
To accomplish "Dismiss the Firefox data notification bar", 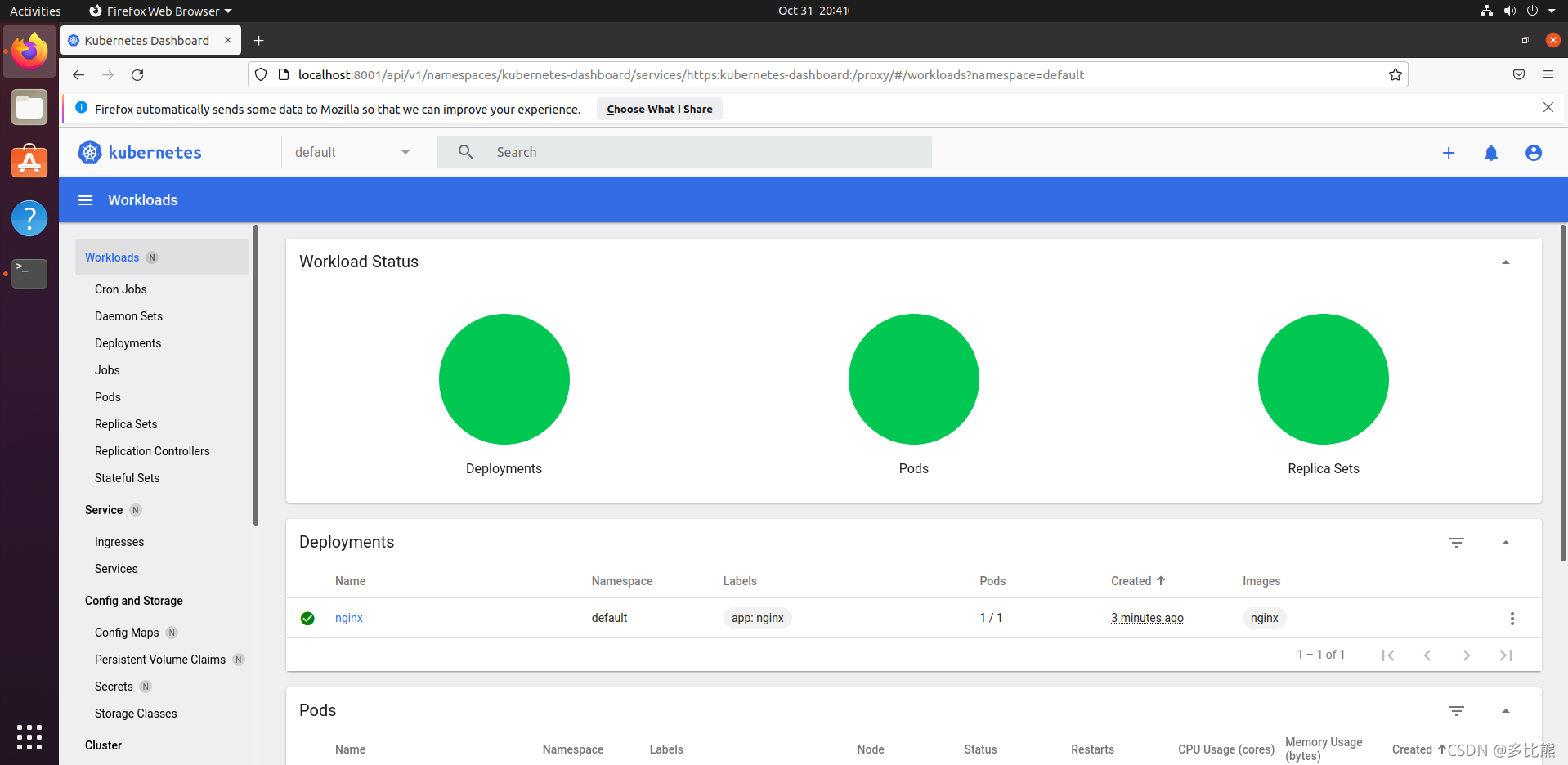I will 1548,107.
